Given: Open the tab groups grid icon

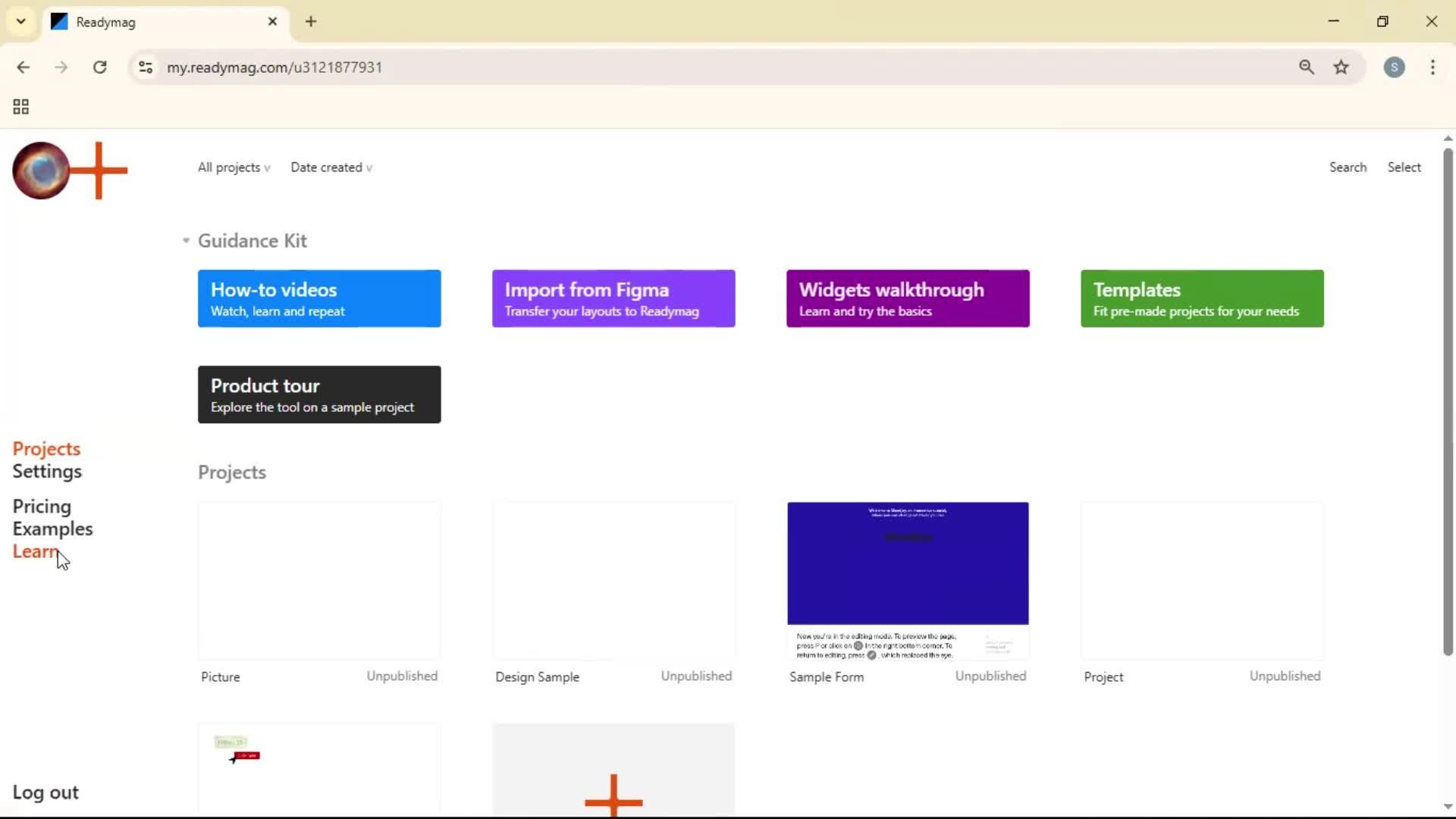Looking at the screenshot, I should (20, 106).
